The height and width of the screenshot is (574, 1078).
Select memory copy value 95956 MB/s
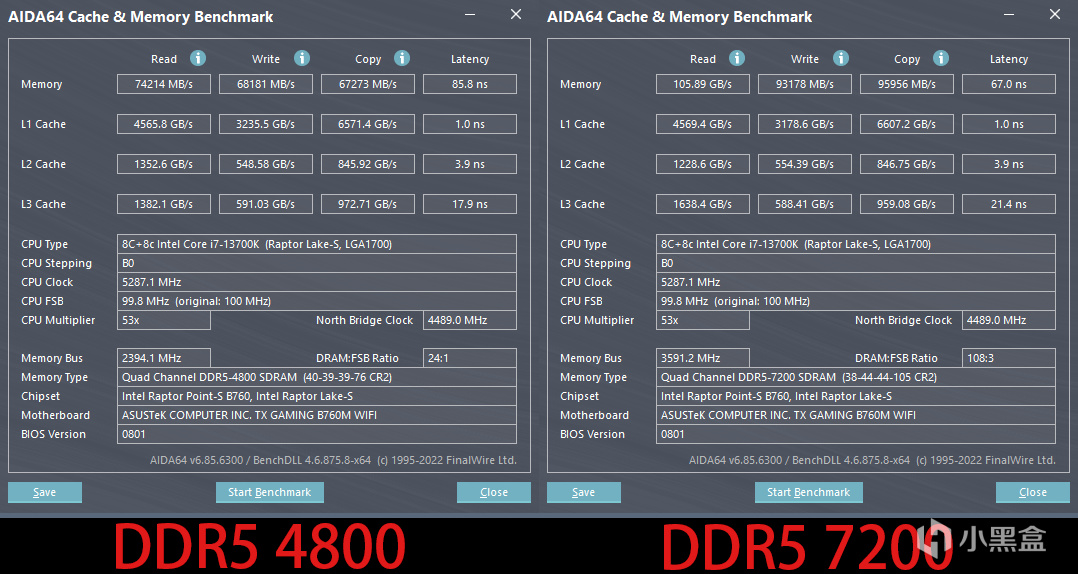point(907,85)
